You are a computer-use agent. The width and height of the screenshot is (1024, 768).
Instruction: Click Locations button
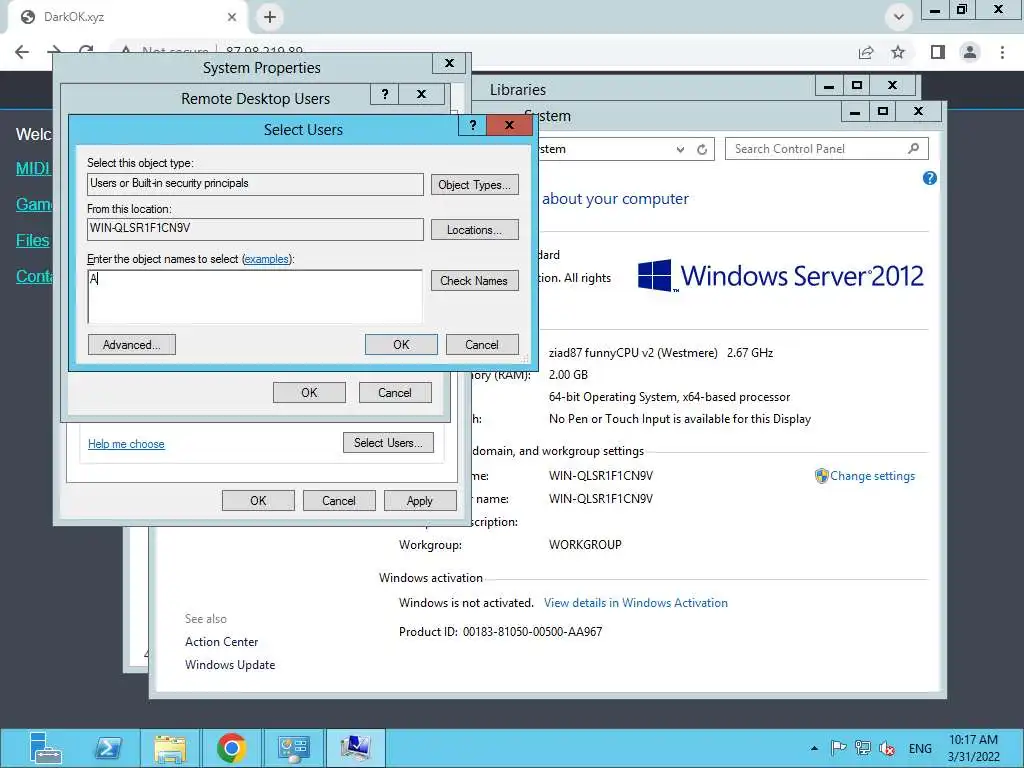pos(475,230)
